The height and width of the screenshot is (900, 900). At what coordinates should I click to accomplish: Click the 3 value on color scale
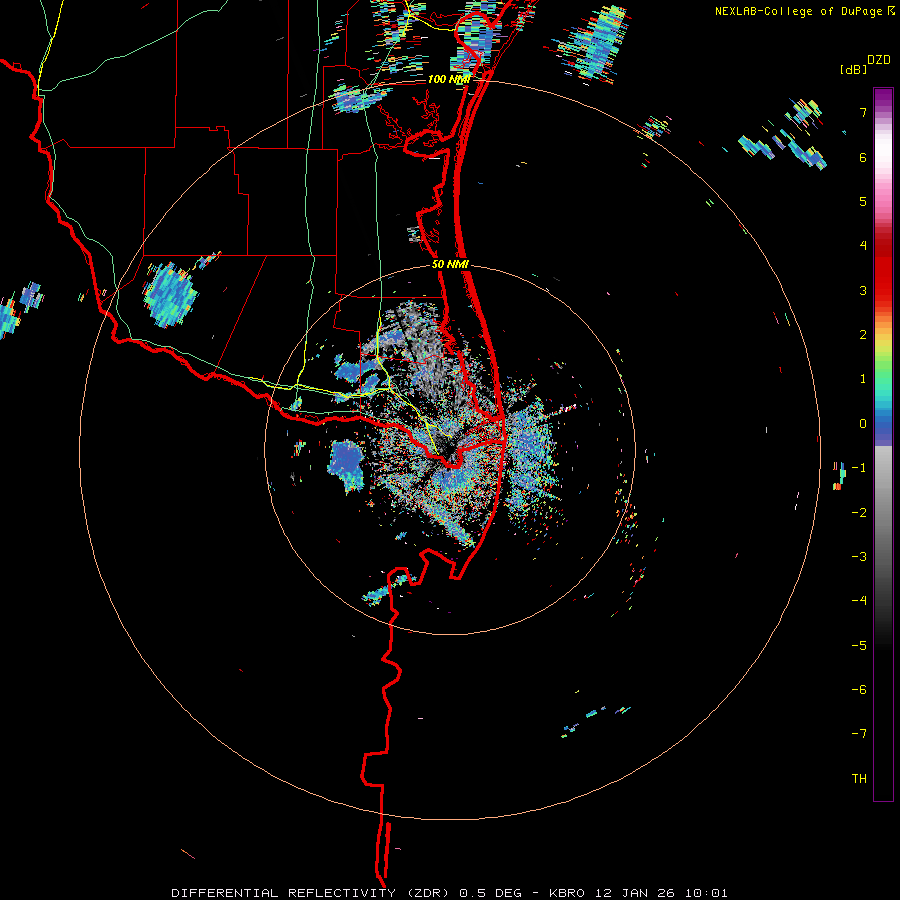863,290
